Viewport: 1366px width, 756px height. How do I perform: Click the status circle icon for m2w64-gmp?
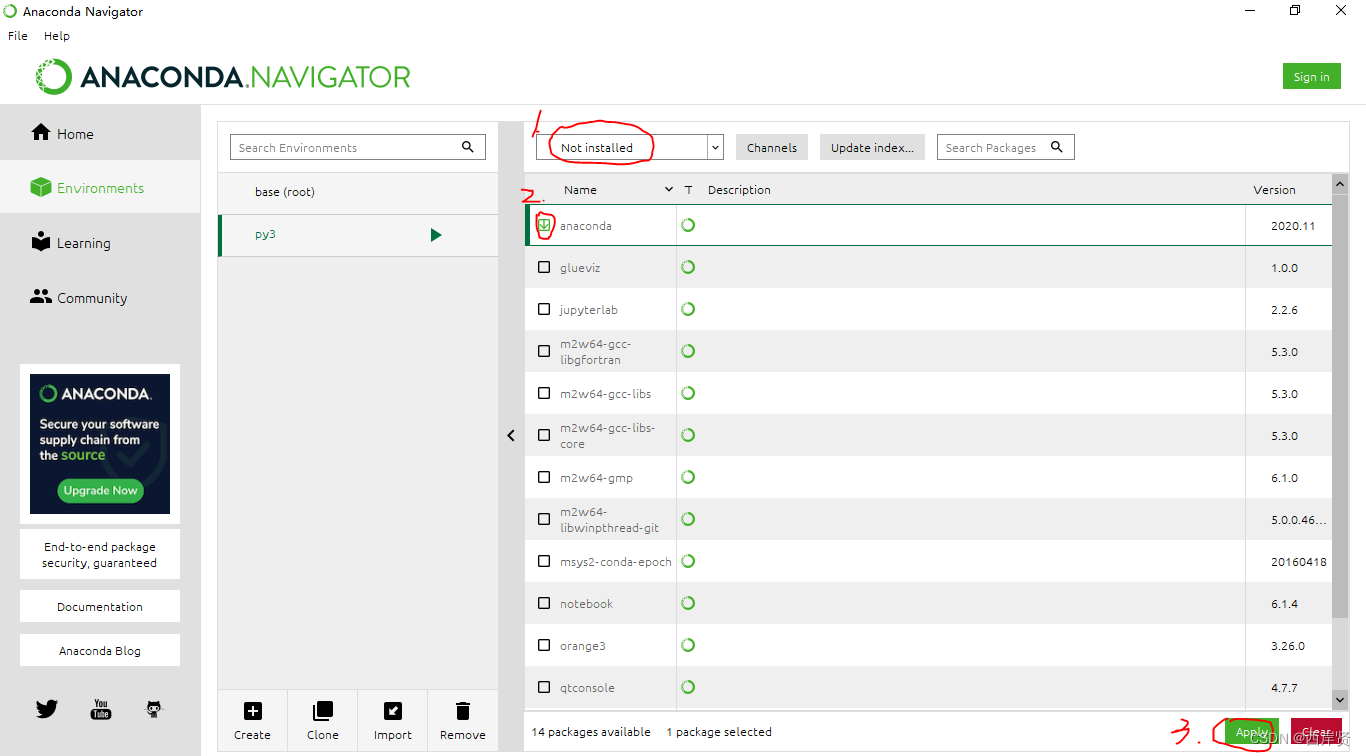coord(688,477)
